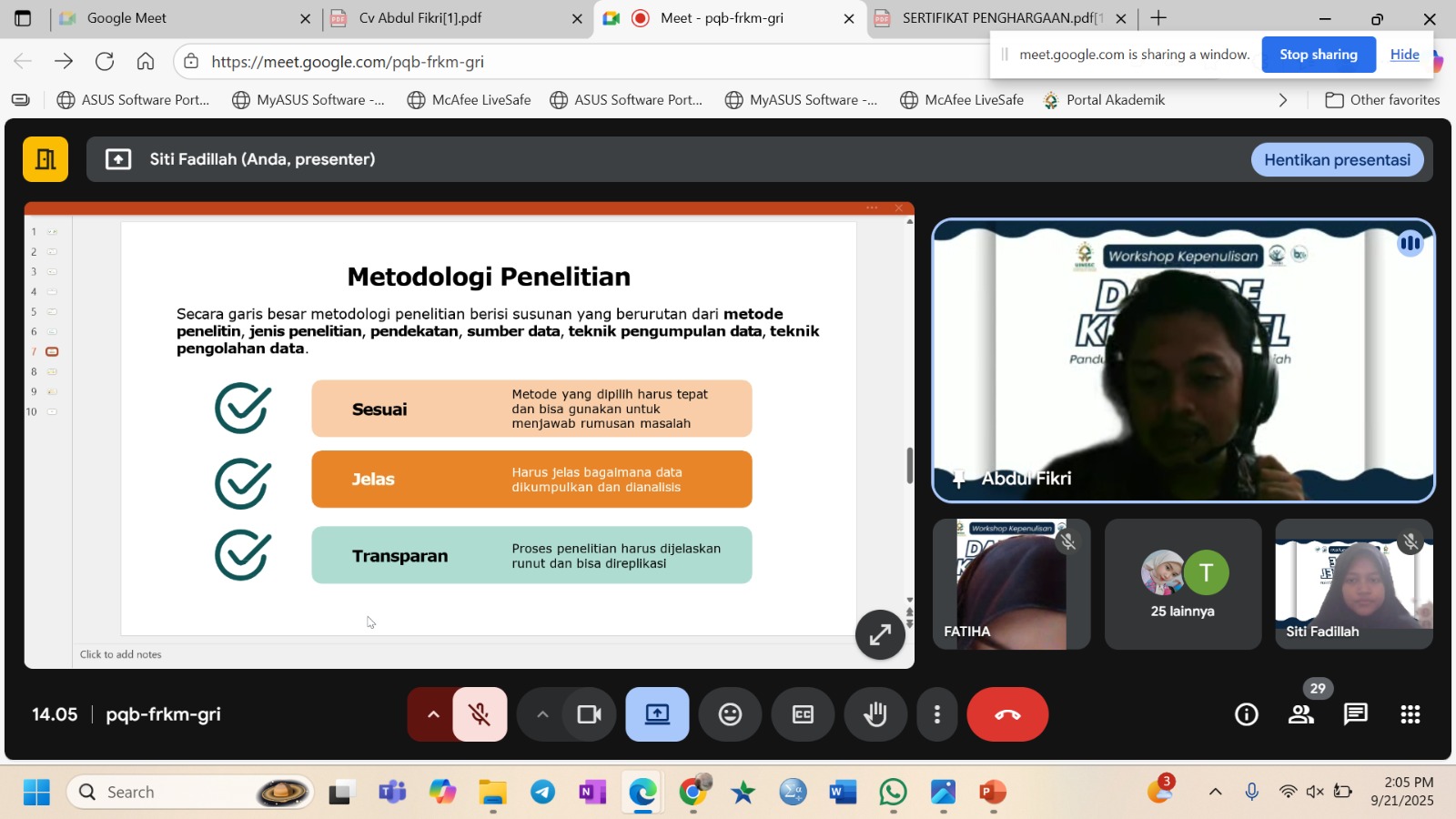Expand video settings arrow beside camera
Screen dimensions: 1456x819
pos(542,714)
